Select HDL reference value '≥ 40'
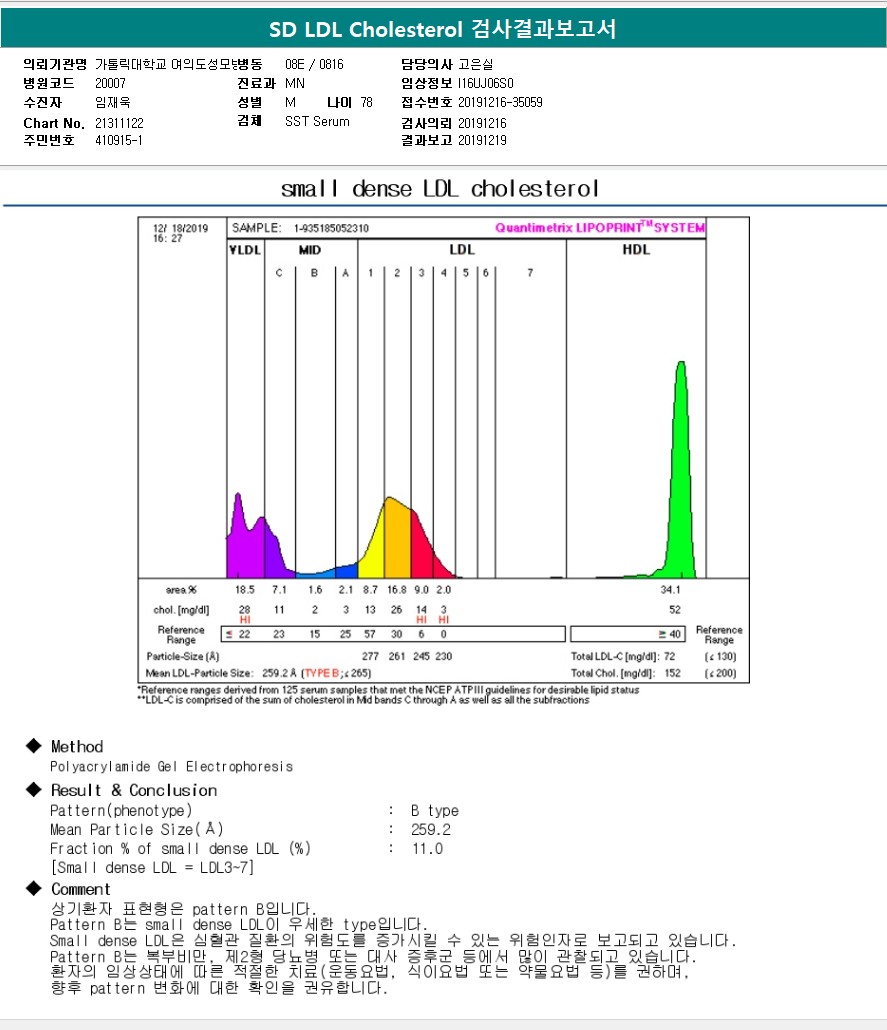Screen dimensions: 887x1030 [x=670, y=634]
